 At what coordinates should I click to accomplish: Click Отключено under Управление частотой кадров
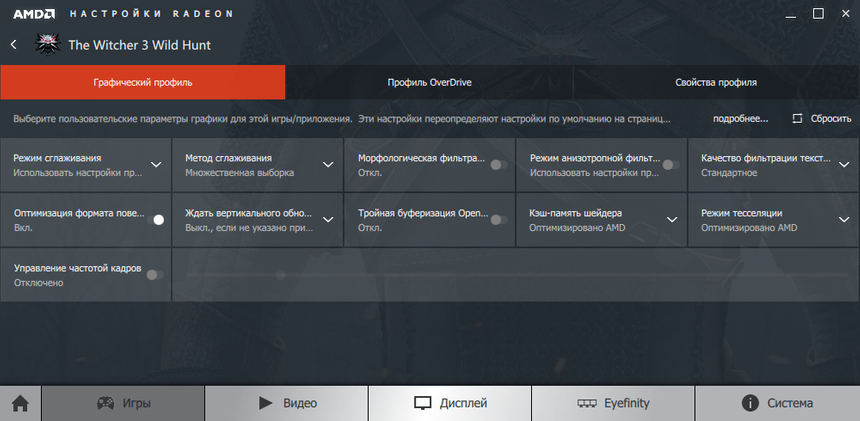pyautogui.click(x=38, y=283)
